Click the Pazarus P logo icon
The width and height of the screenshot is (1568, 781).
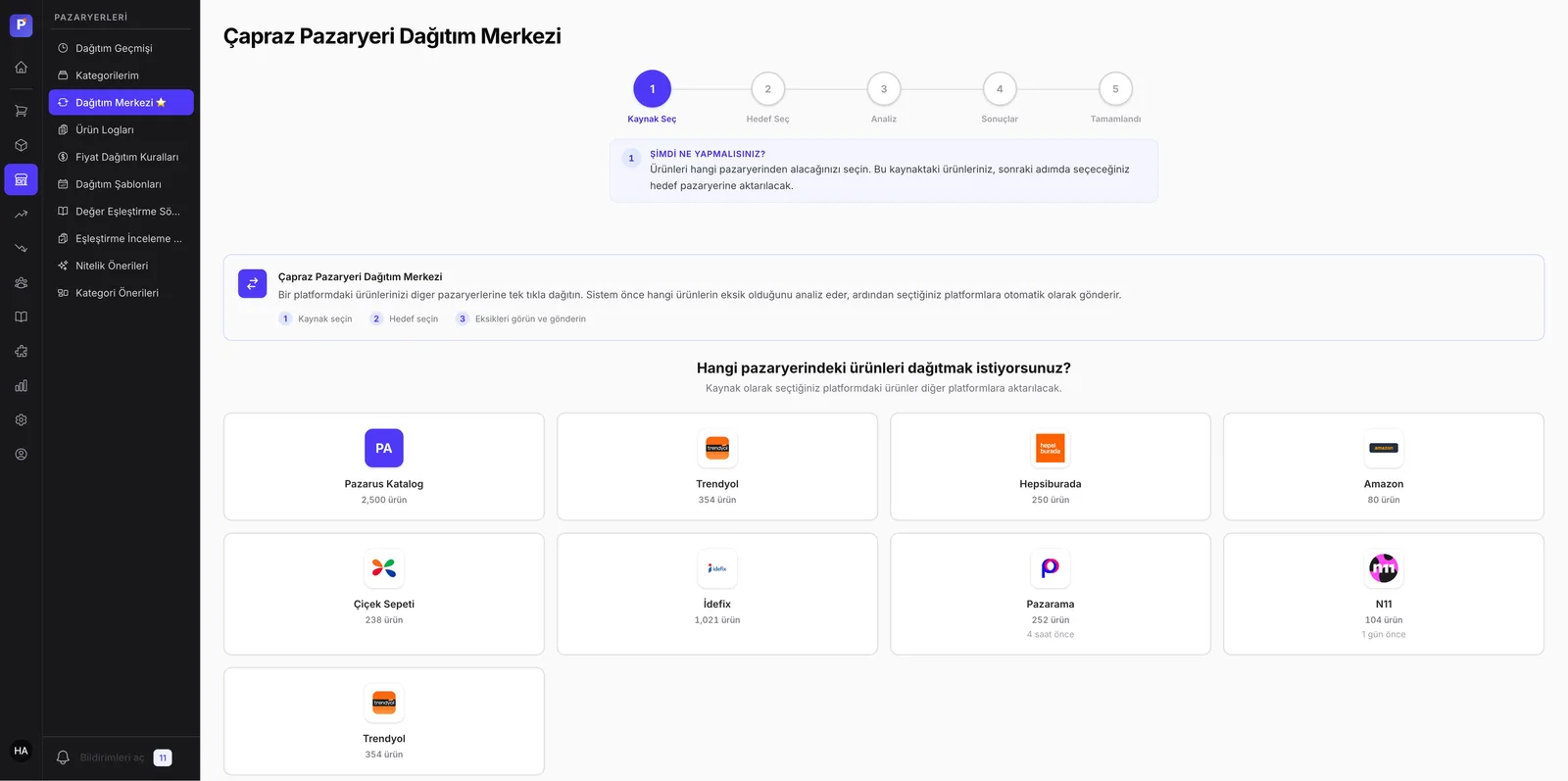21,25
